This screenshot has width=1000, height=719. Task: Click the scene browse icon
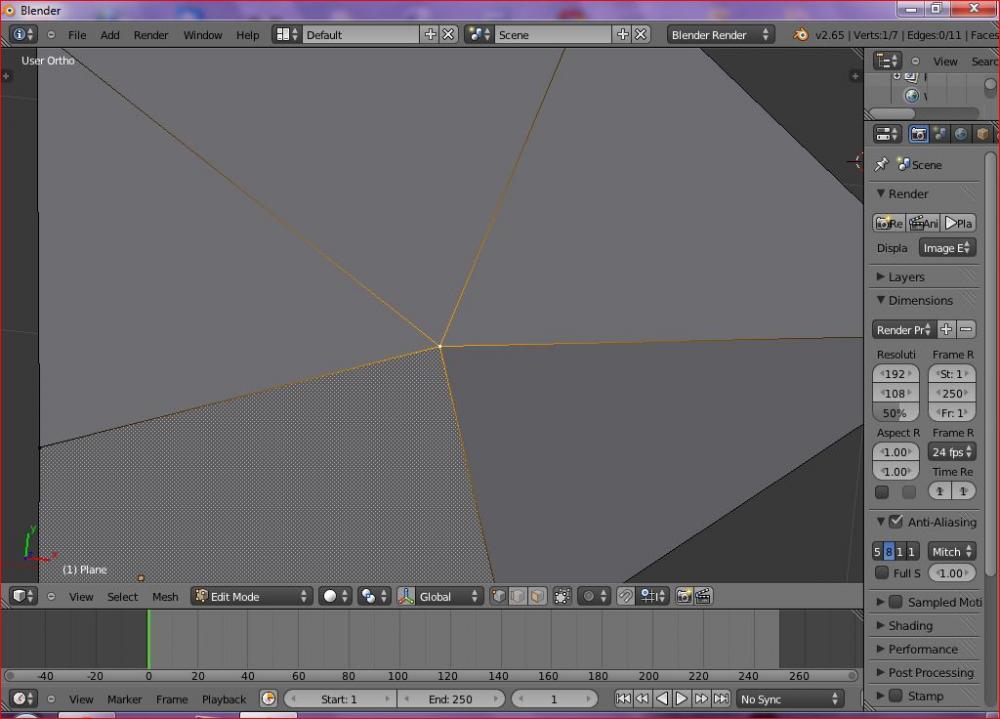(x=479, y=34)
